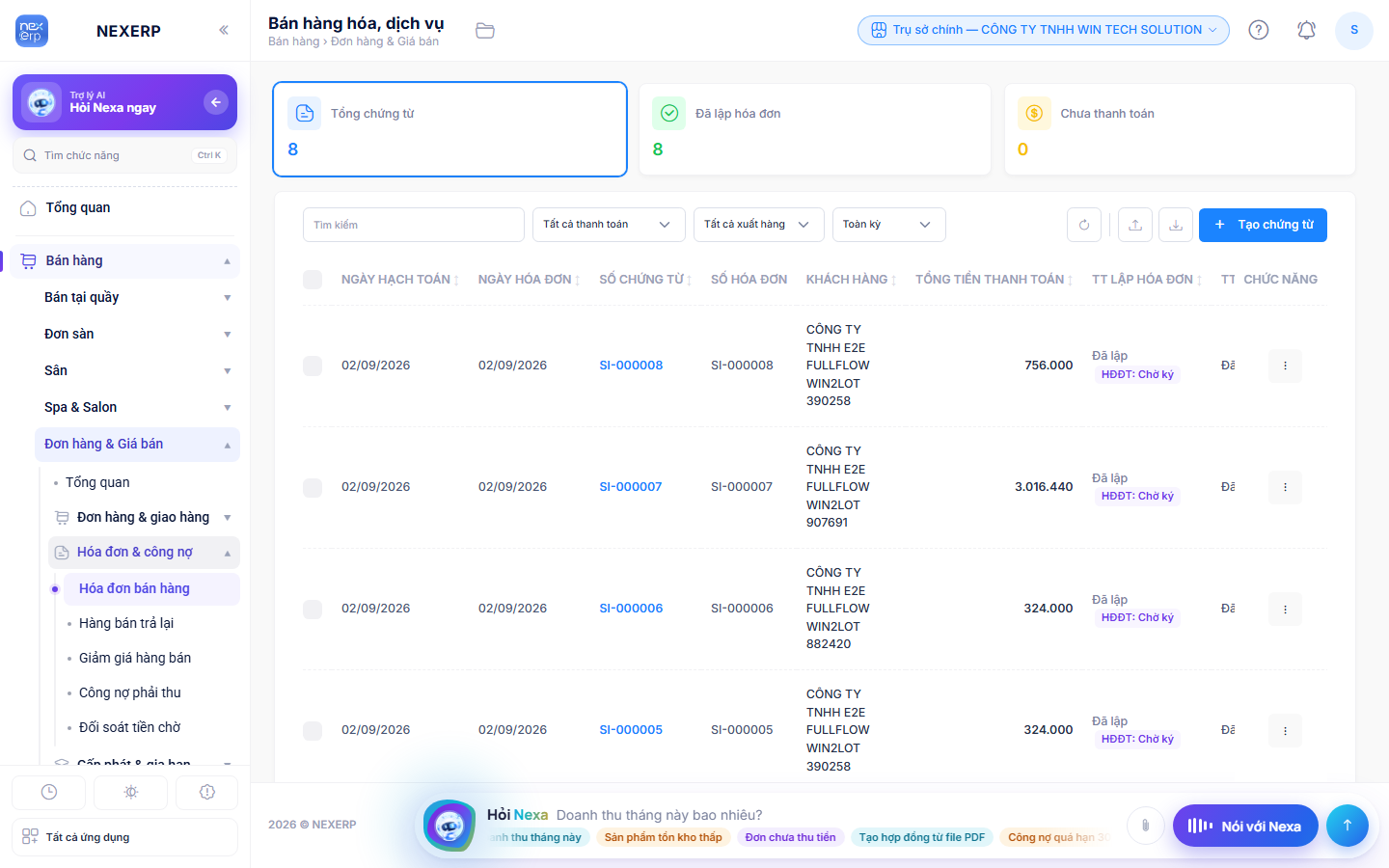Open the notifications bell
Image resolution: width=1389 pixels, height=868 pixels.
[x=1306, y=30]
